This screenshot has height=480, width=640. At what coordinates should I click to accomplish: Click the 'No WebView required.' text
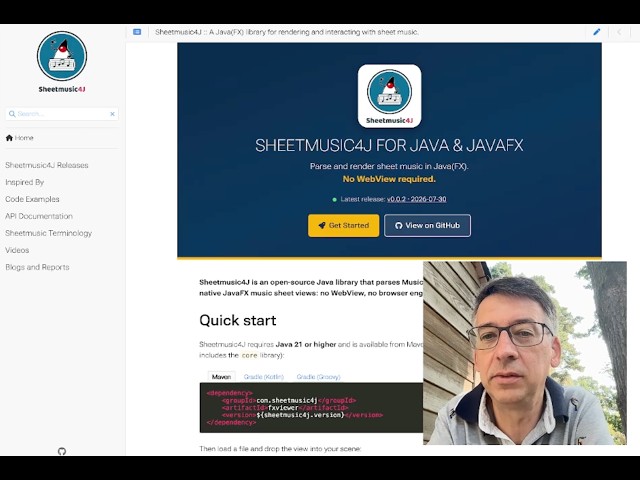[x=389, y=179]
